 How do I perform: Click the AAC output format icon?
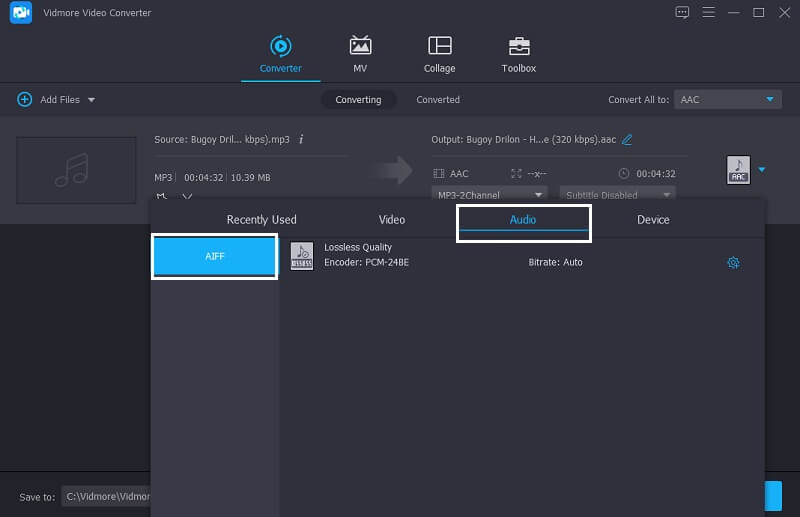pos(738,171)
